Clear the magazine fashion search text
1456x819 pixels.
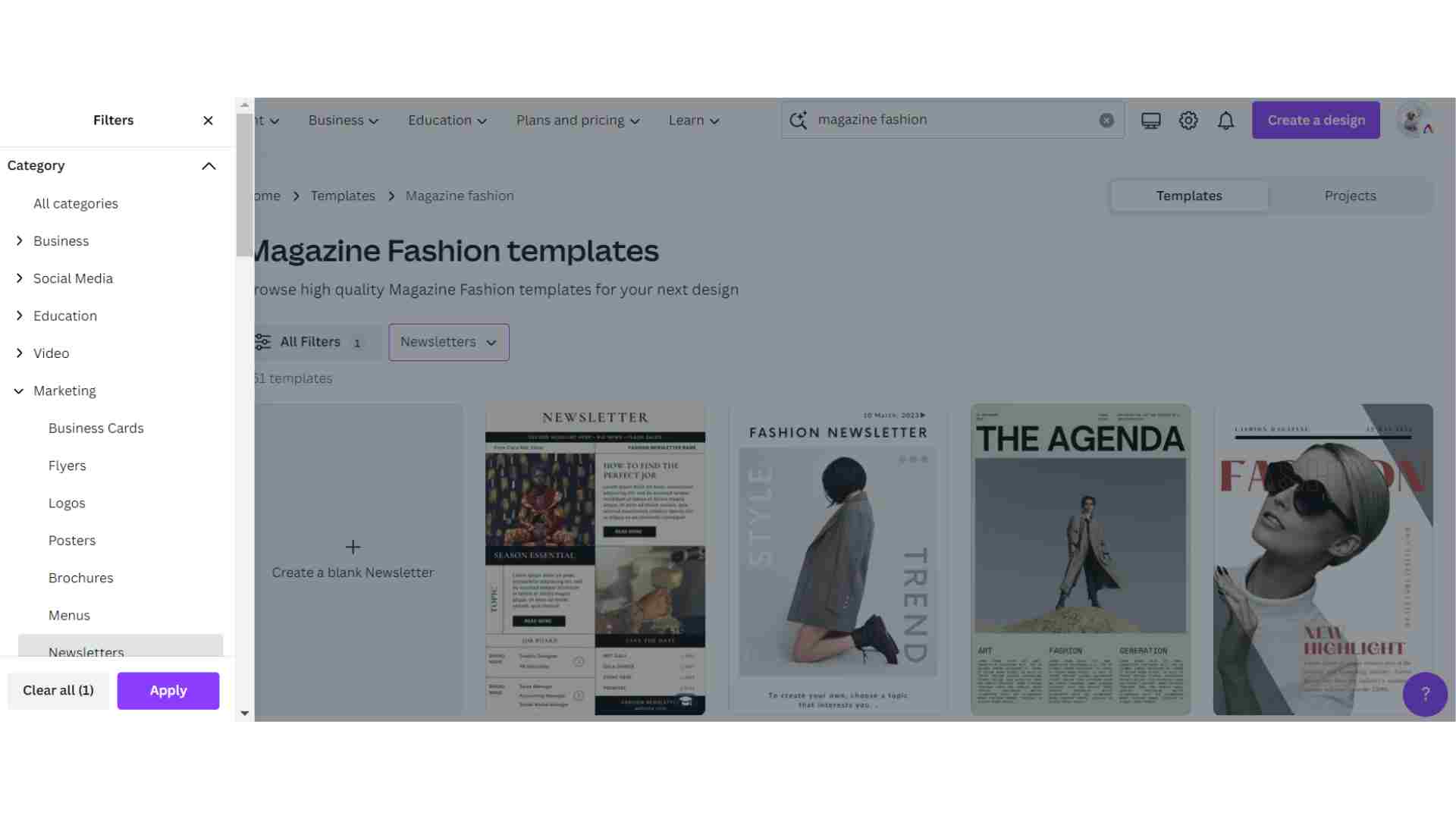point(1106,121)
